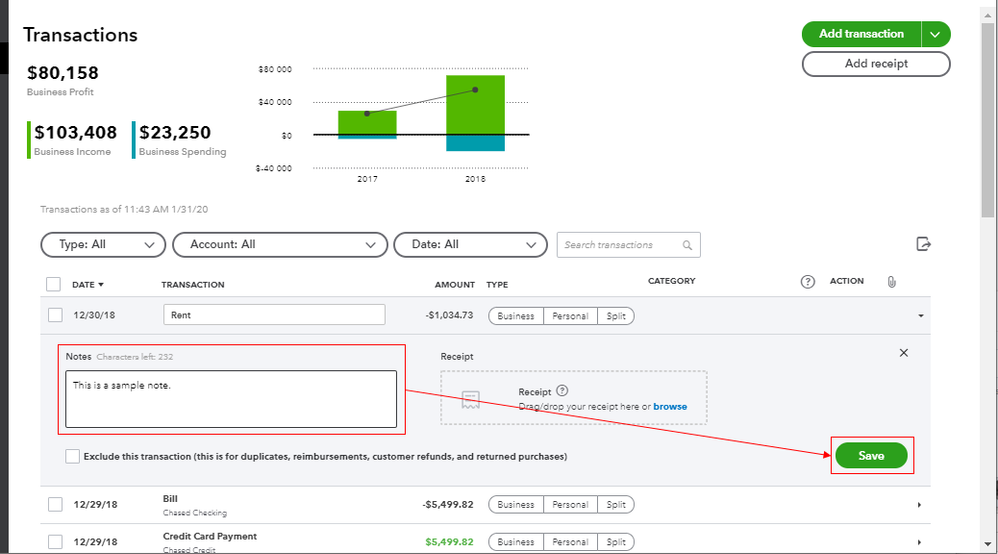
Task: Click the AMOUNT column header
Action: click(454, 285)
